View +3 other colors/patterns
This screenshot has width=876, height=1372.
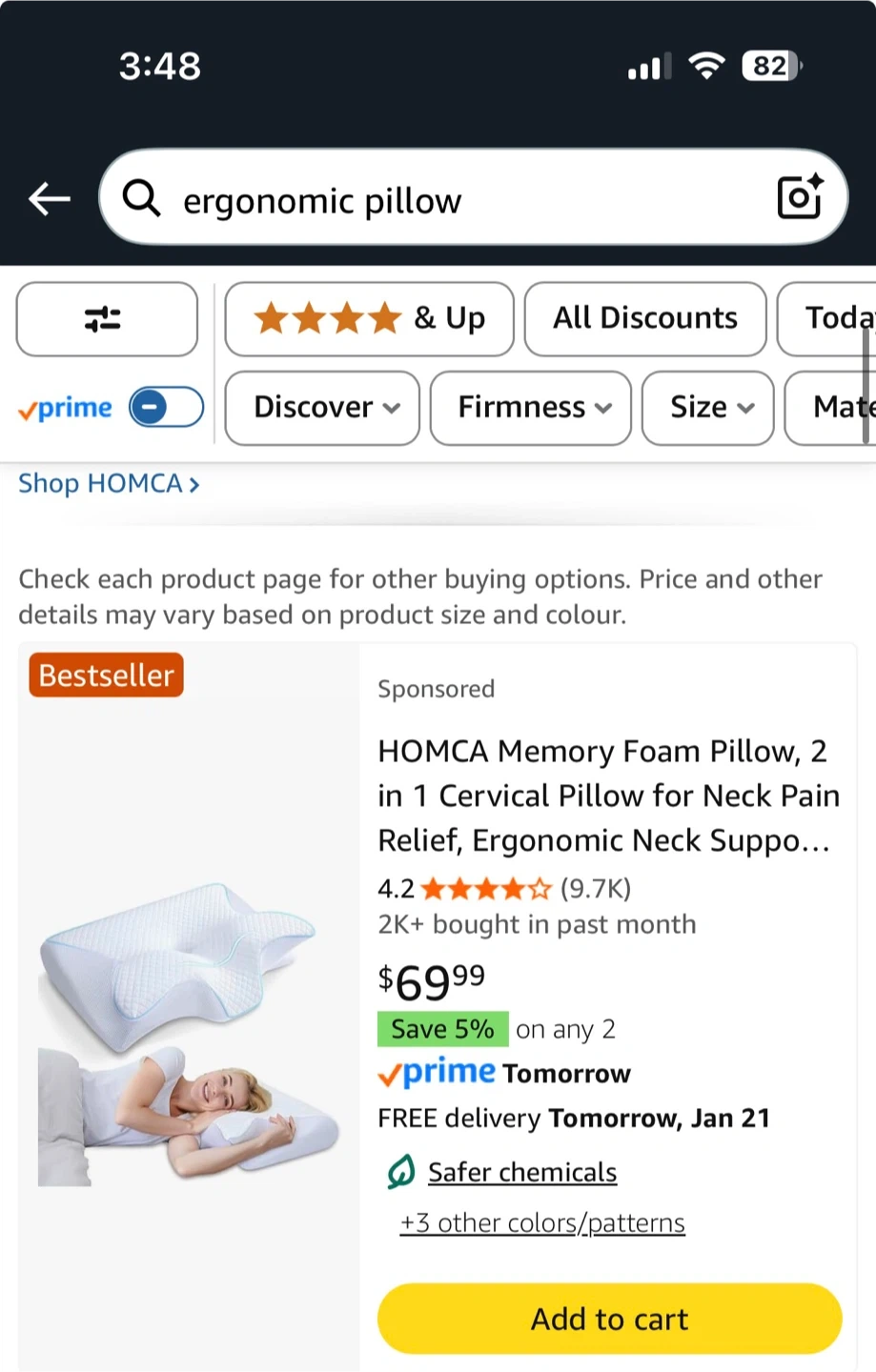[542, 1222]
